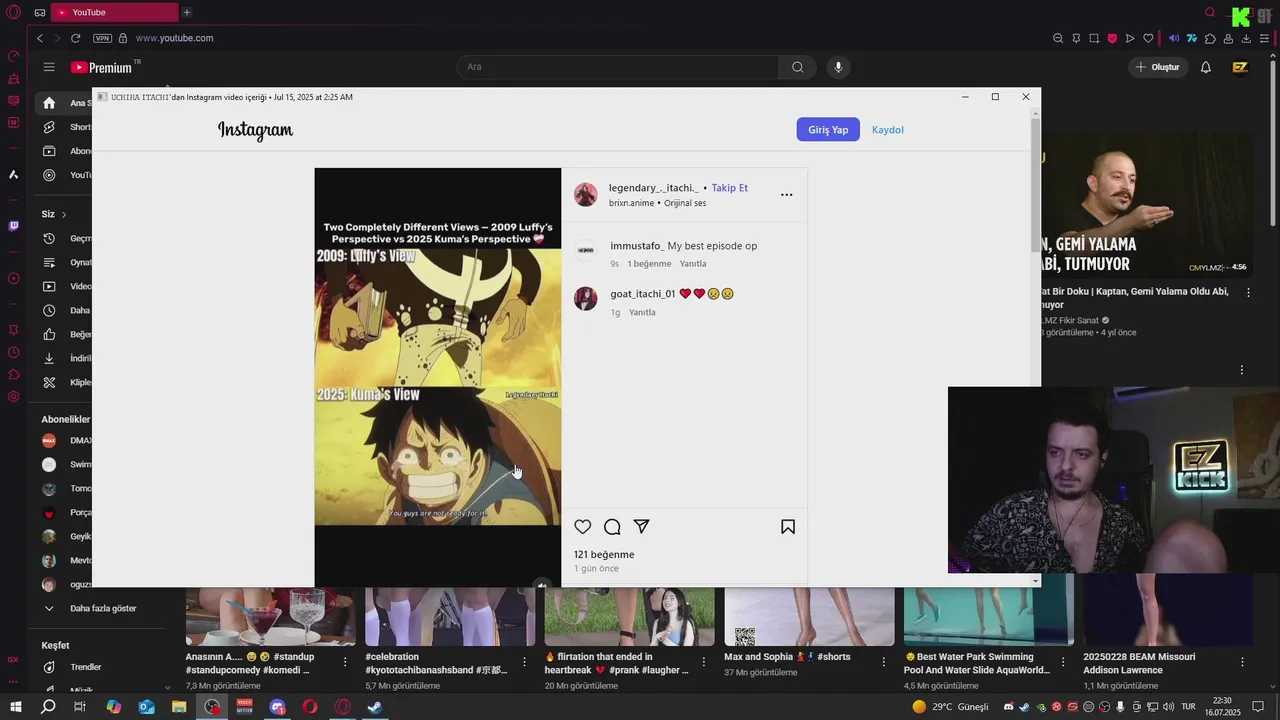Submit the YouTube search magnifier button
Viewport: 1280px width, 720px height.
pyautogui.click(x=797, y=67)
